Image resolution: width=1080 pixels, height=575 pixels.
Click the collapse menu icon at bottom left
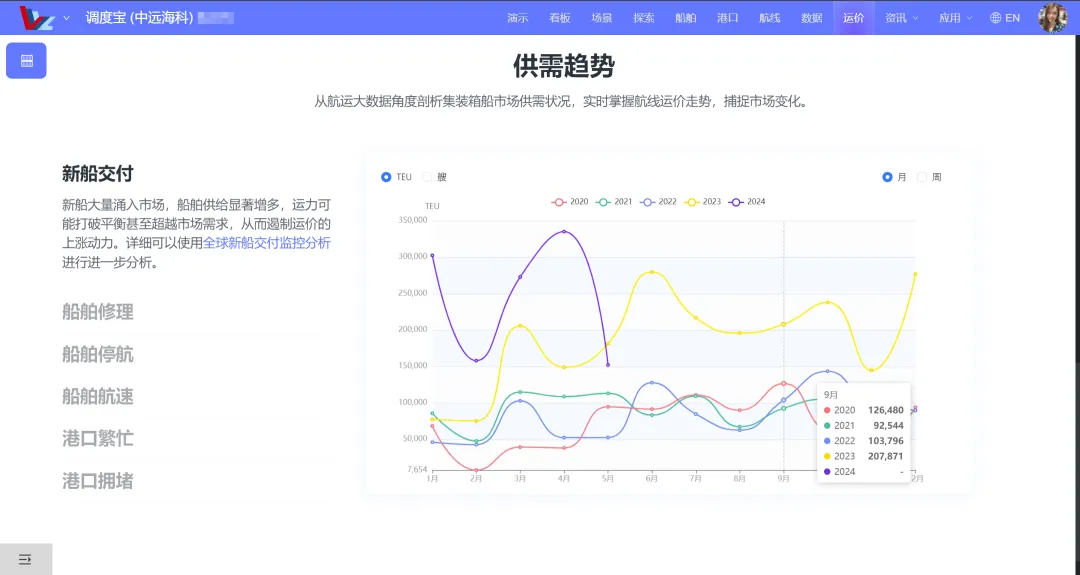coord(26,559)
